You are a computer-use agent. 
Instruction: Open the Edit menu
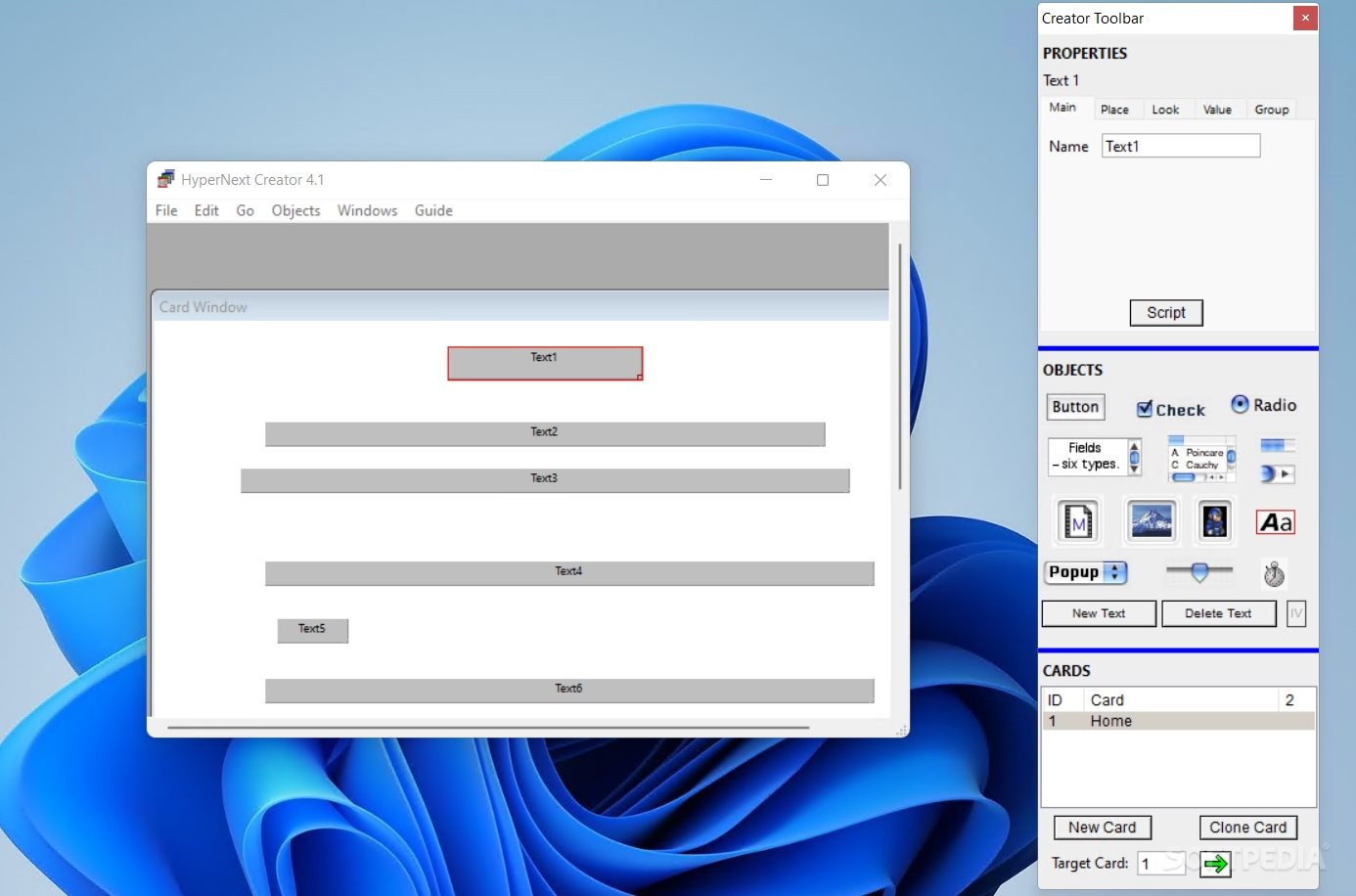pos(206,210)
